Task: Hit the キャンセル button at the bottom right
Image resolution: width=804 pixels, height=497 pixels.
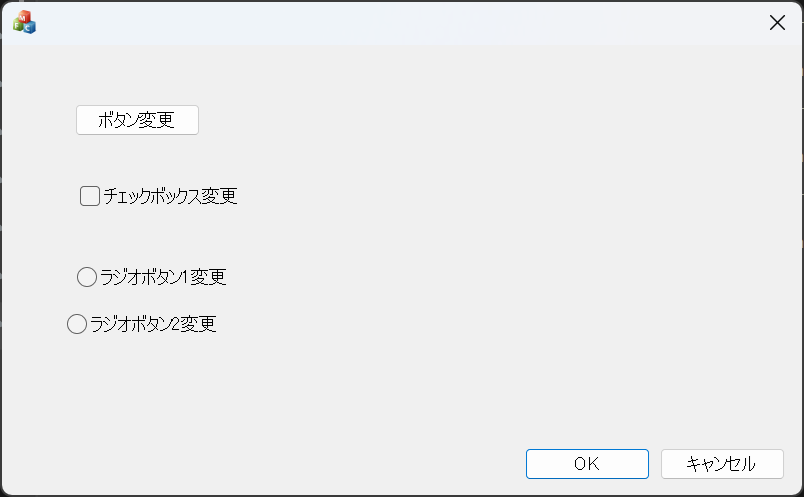Action: click(721, 464)
